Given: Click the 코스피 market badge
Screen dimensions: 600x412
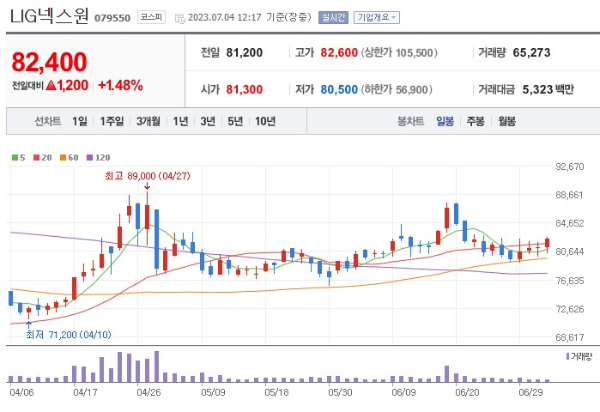Looking at the screenshot, I should (x=151, y=17).
